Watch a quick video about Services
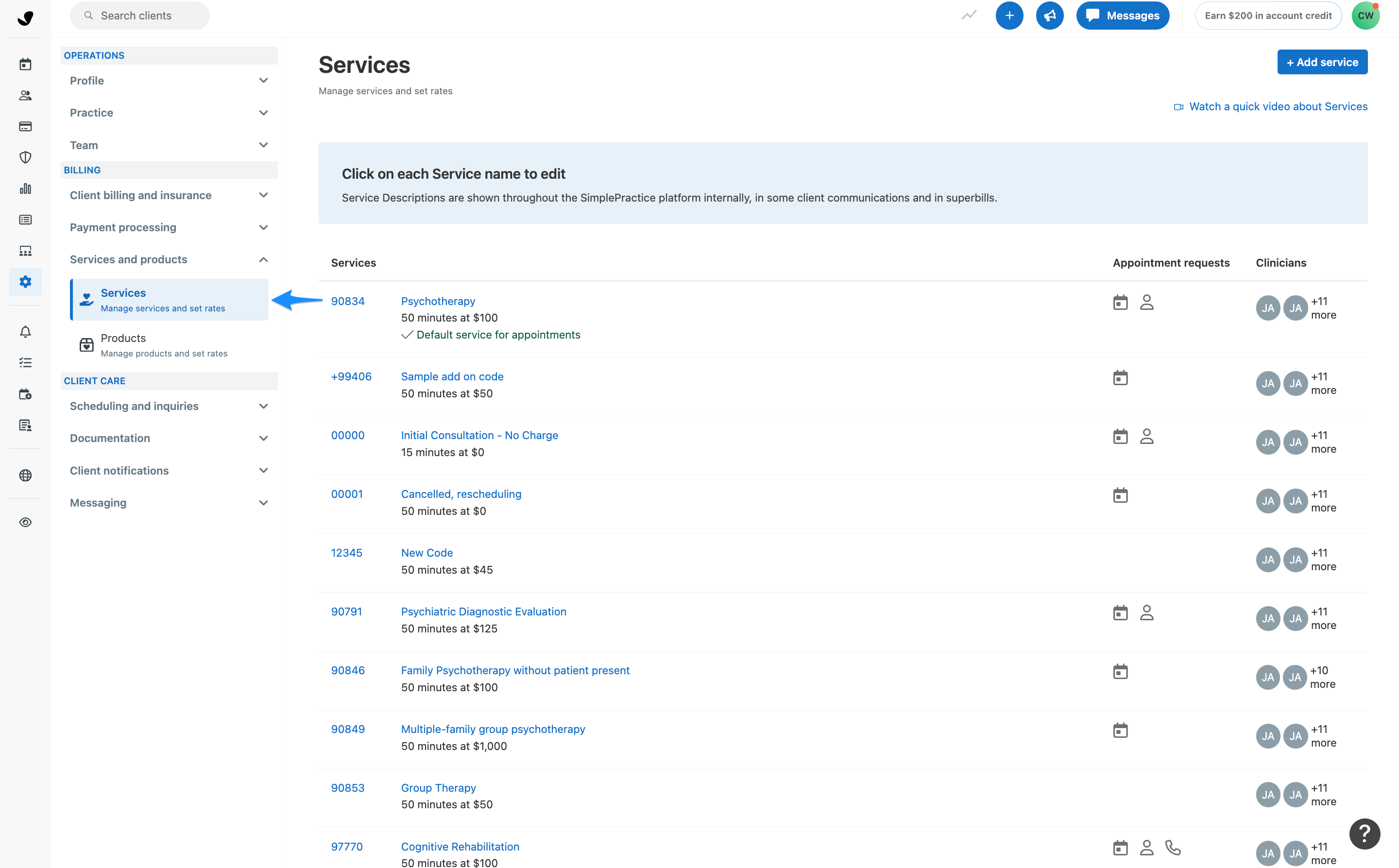This screenshot has width=1399, height=868. 1270,106
